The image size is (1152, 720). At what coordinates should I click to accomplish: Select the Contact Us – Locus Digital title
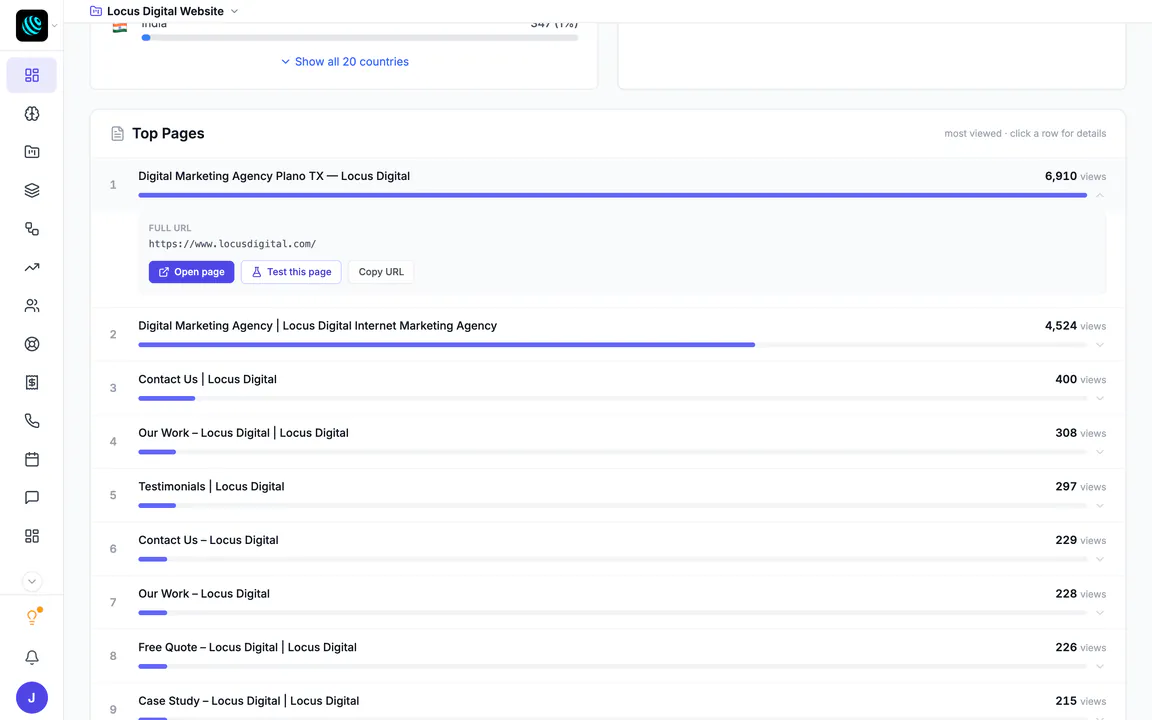click(208, 541)
